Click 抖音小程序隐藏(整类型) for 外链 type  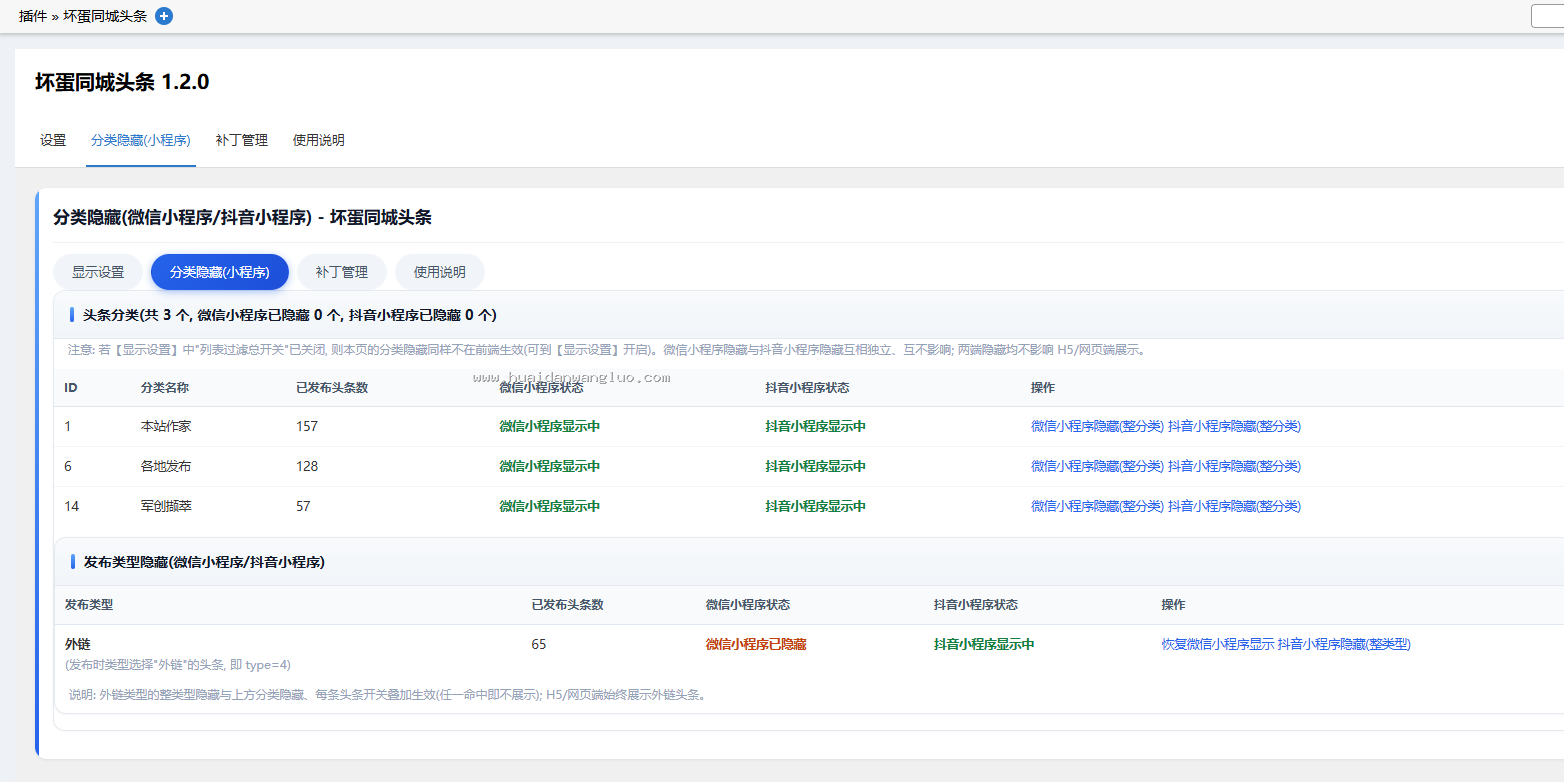click(x=1344, y=644)
